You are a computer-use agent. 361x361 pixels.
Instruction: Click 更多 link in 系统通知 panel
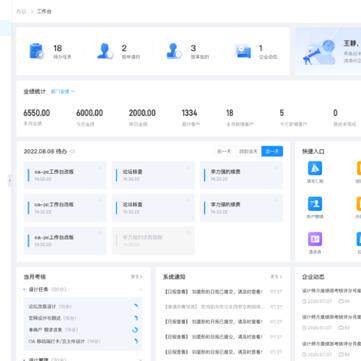point(276,277)
